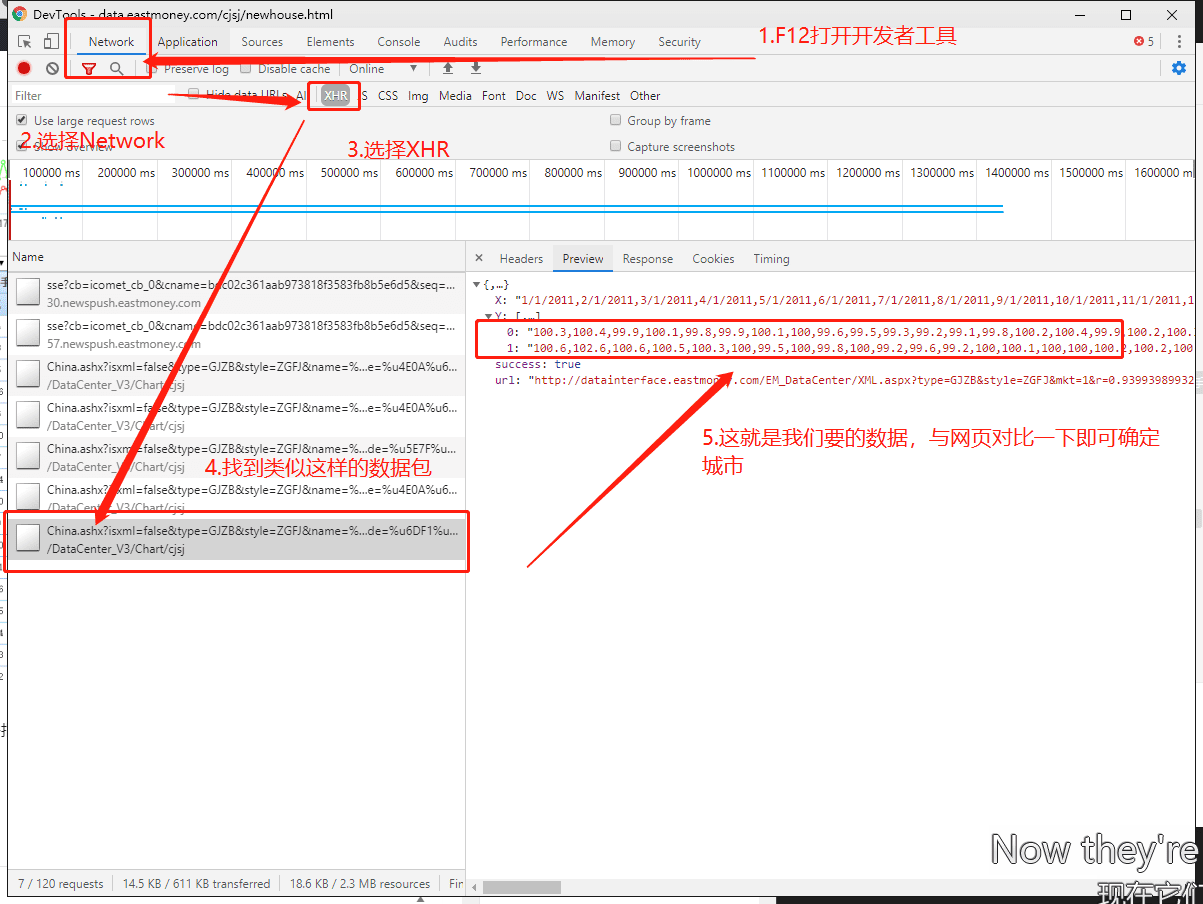Screen dimensions: 1203x904
Task: Click the Filter text input field
Action: coord(90,96)
